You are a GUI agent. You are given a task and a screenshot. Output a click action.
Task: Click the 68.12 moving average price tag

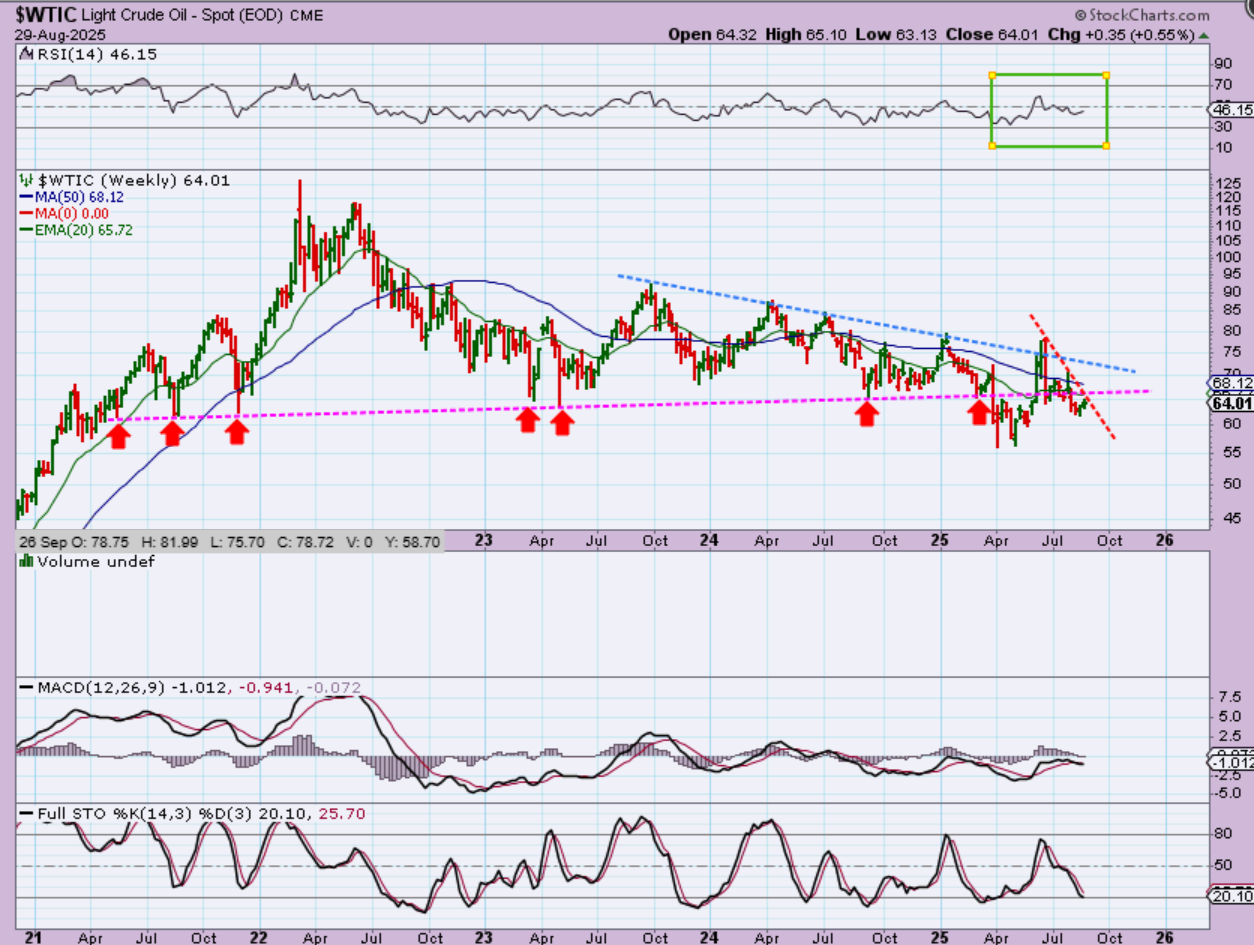click(1231, 383)
